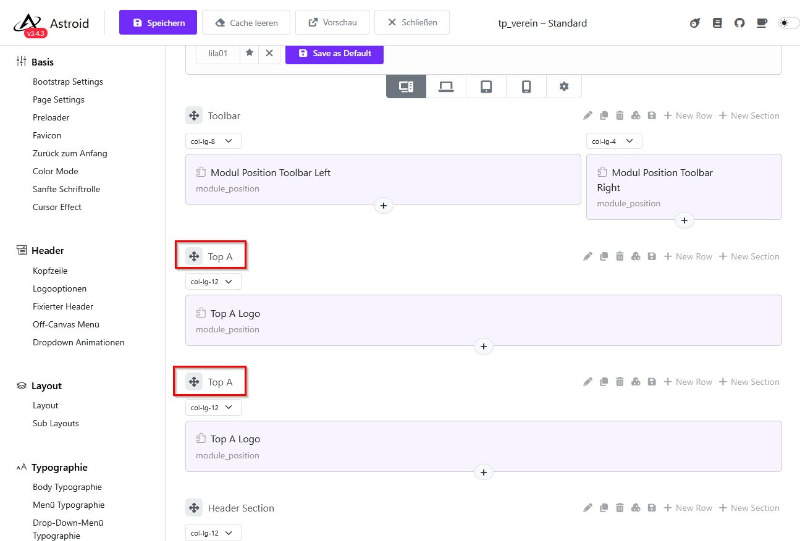This screenshot has width=800, height=541.
Task: Open Bootstrap Settings in sidebar
Action: [68, 82]
